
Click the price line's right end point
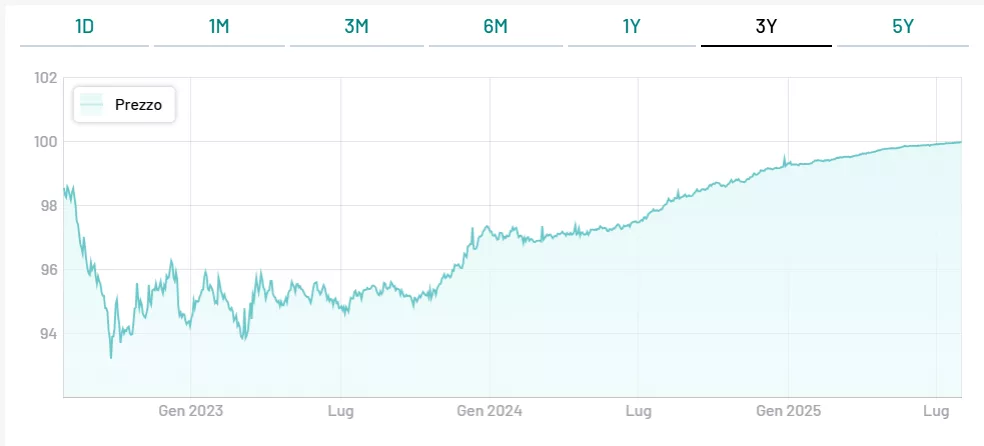961,142
